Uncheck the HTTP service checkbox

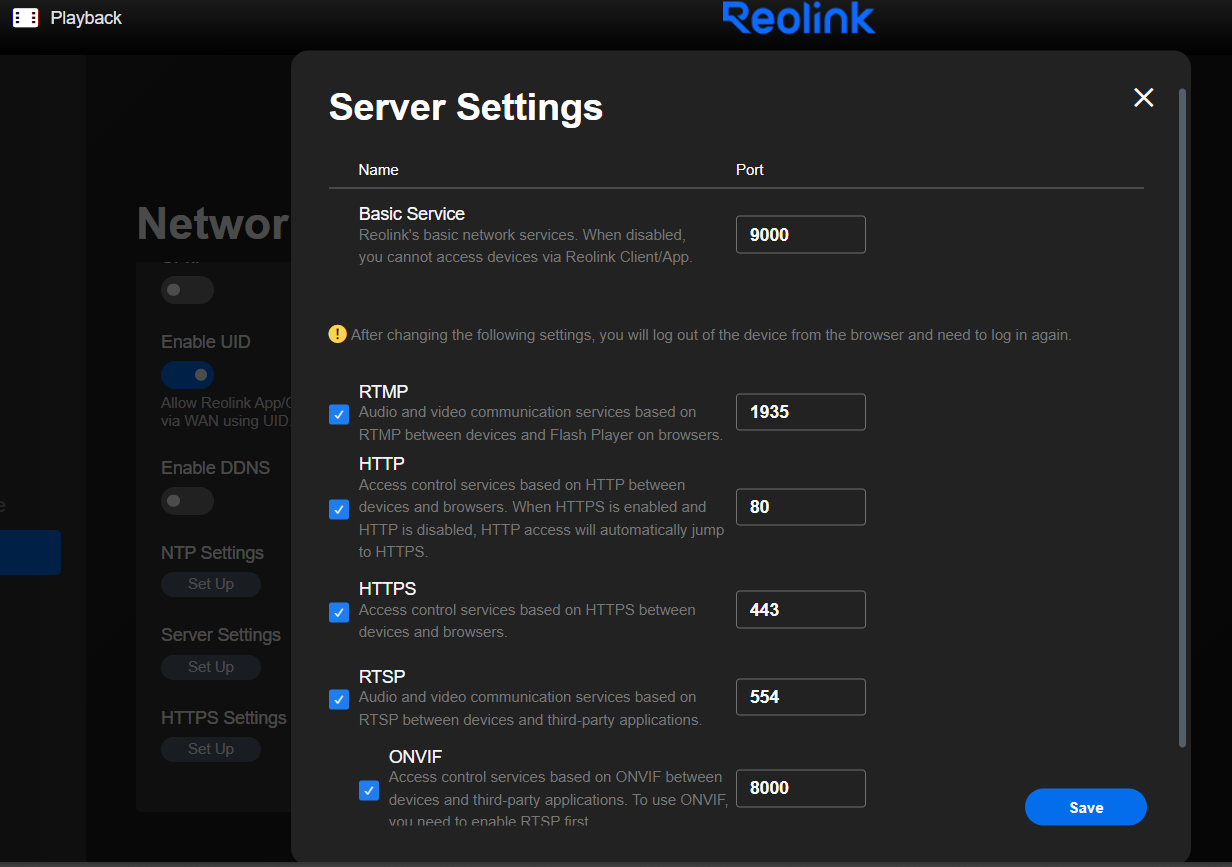[x=339, y=509]
